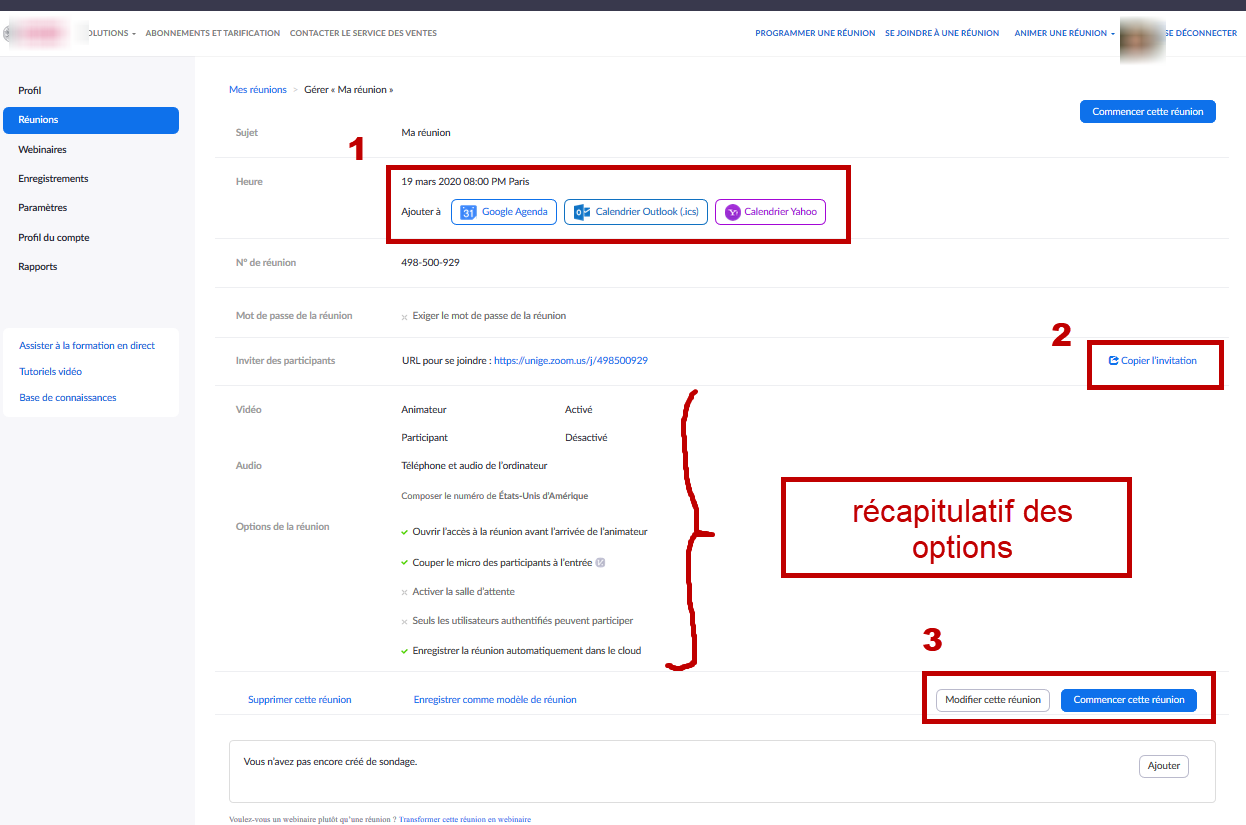Click the Composer le numéro de États-Unis text
The image size is (1246, 825).
495,496
